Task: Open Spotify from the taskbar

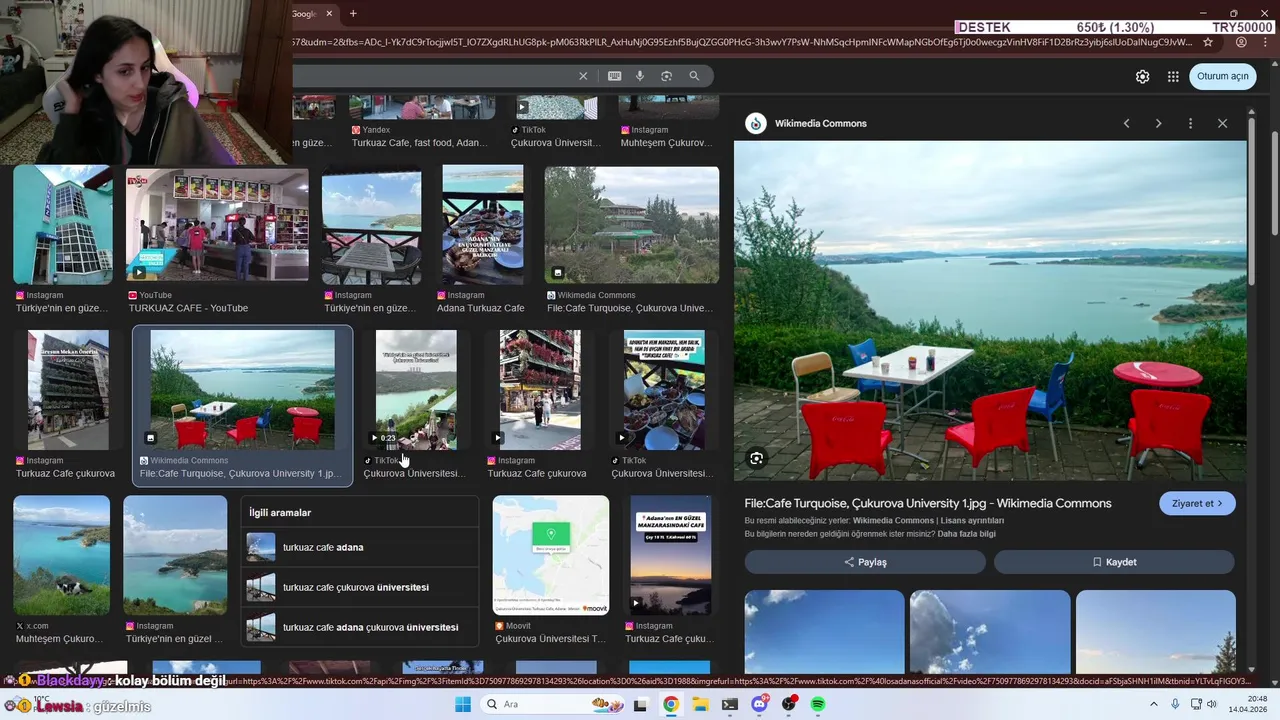Action: 818,704
